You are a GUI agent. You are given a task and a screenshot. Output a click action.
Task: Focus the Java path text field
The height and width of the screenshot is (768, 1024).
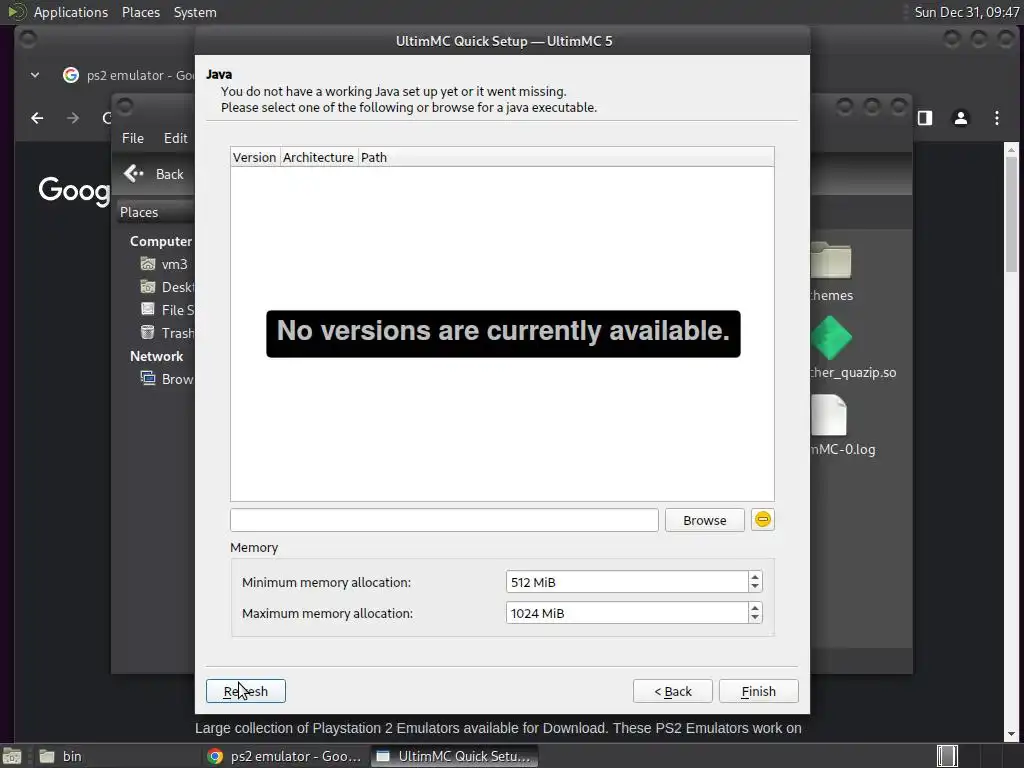click(444, 520)
